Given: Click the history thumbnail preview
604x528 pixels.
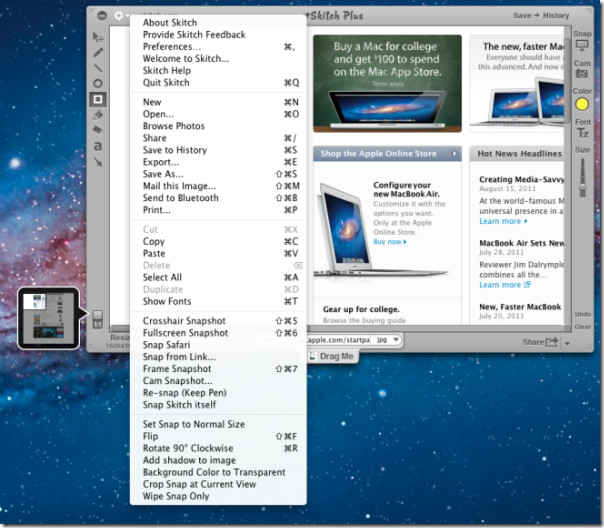Looking at the screenshot, I should (48, 318).
